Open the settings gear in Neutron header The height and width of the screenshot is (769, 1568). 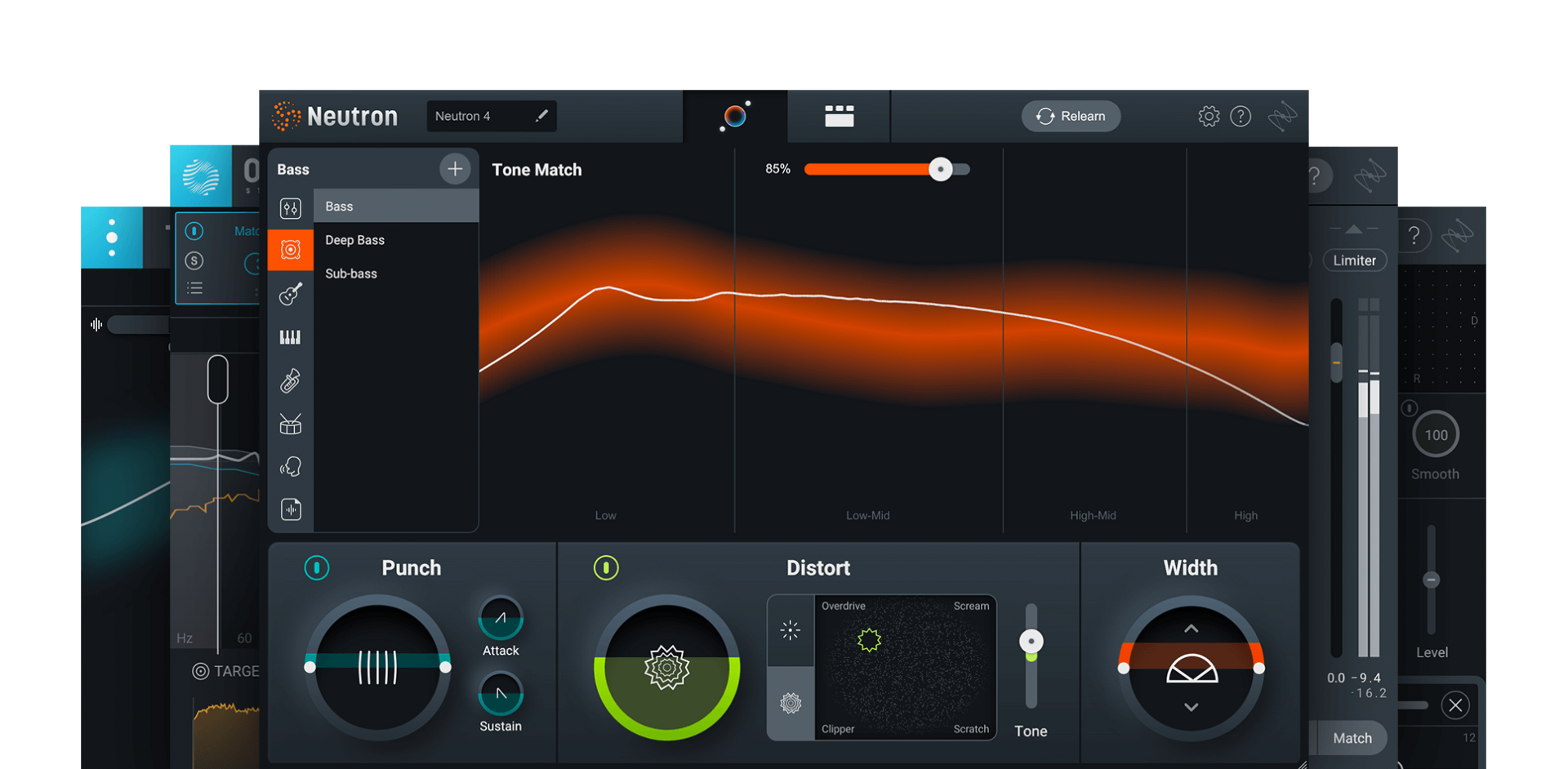(1209, 117)
